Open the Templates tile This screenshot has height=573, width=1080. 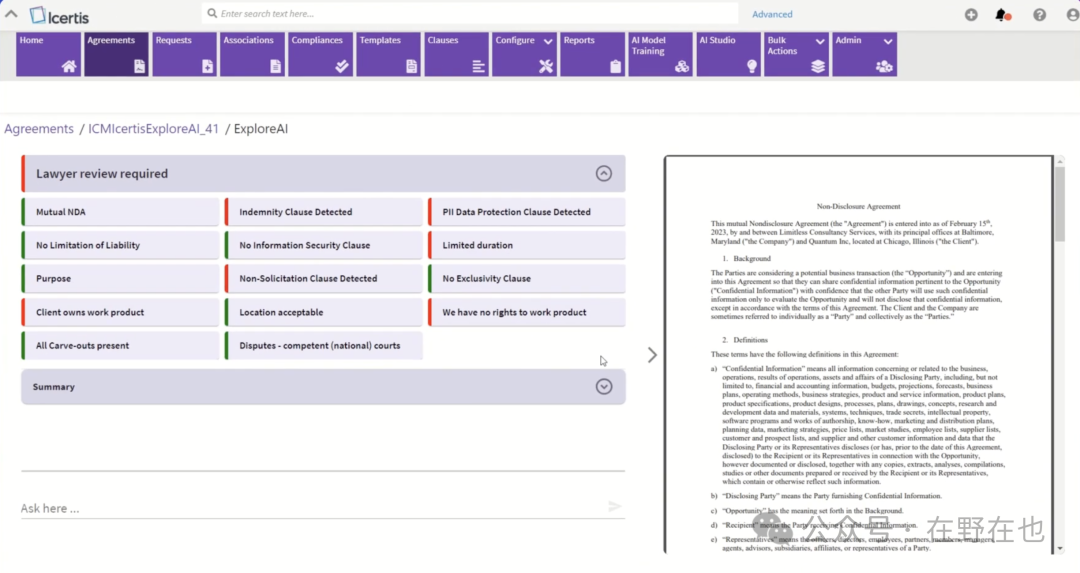coord(388,54)
